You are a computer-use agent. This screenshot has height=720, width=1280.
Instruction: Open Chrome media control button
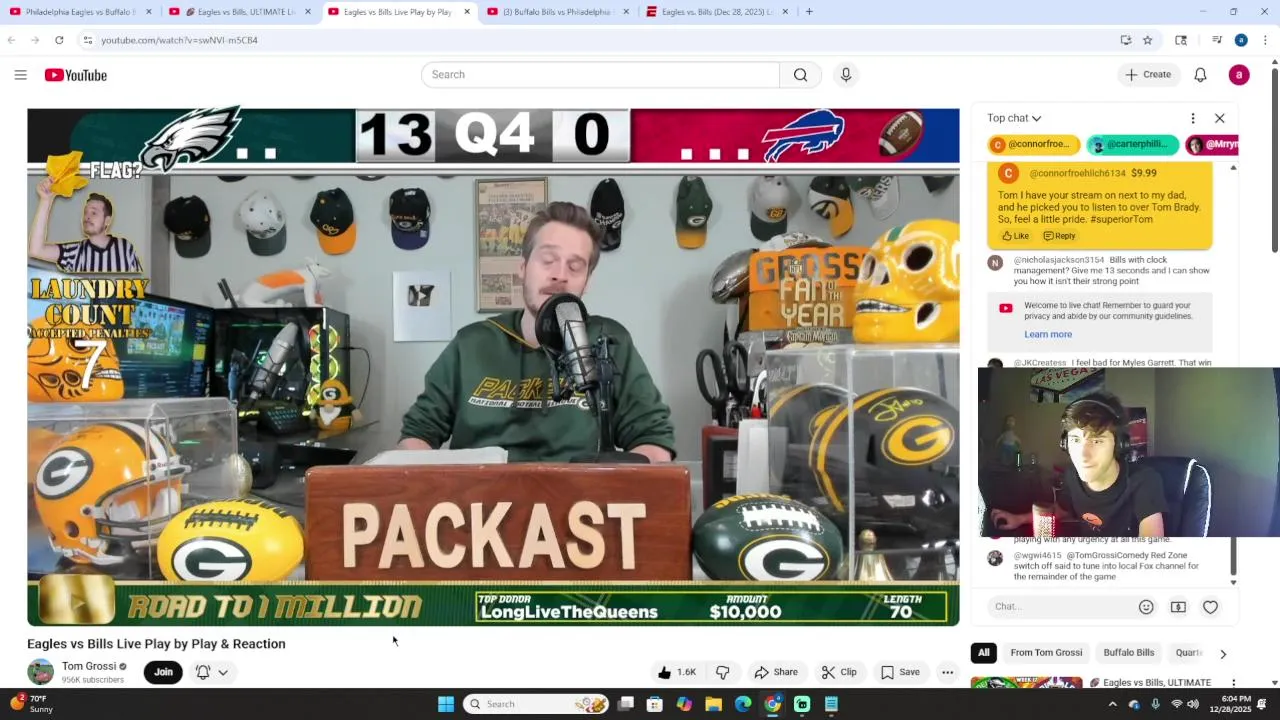(1217, 40)
